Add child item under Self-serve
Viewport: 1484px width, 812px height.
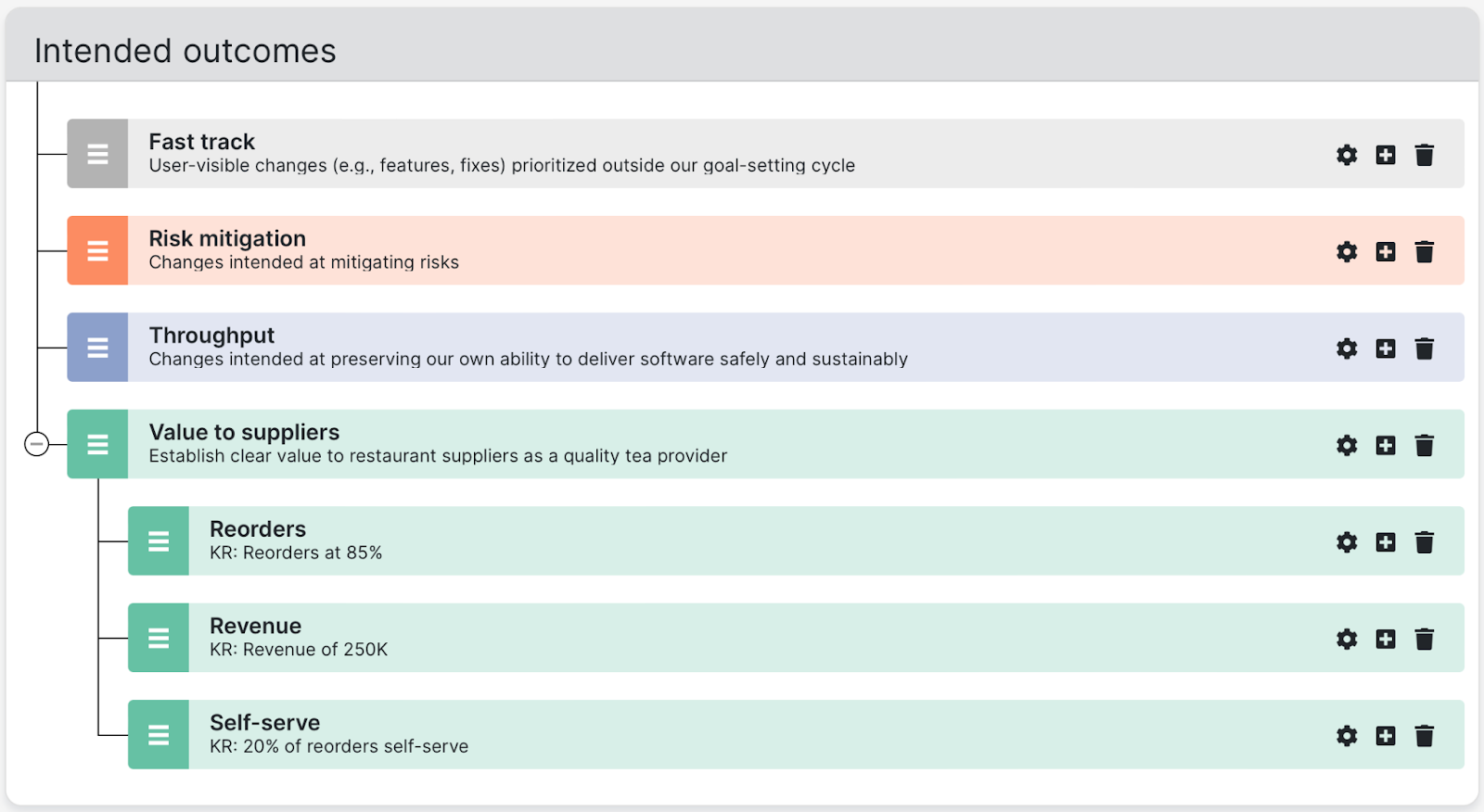(x=1386, y=736)
